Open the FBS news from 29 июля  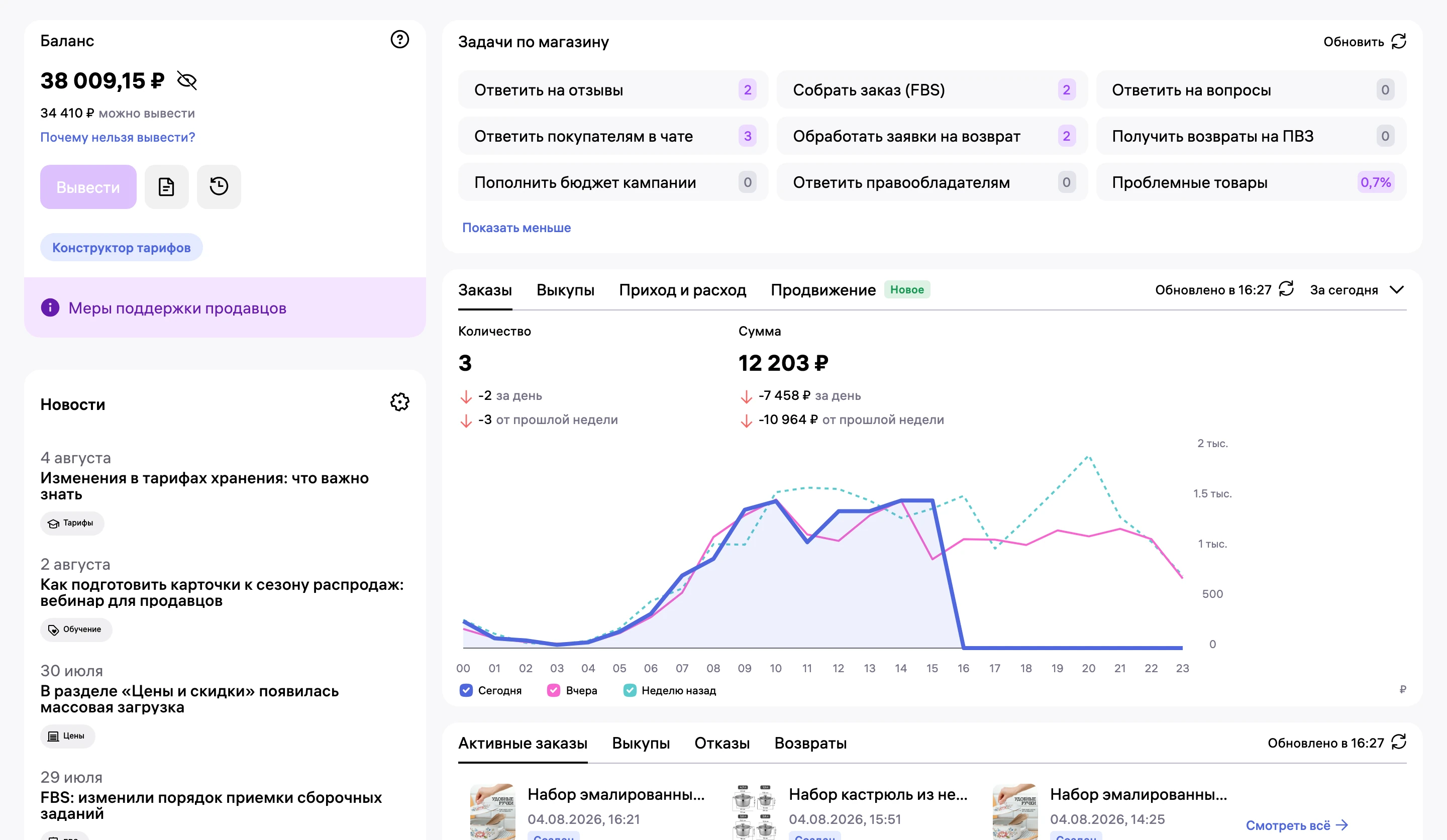coord(211,805)
